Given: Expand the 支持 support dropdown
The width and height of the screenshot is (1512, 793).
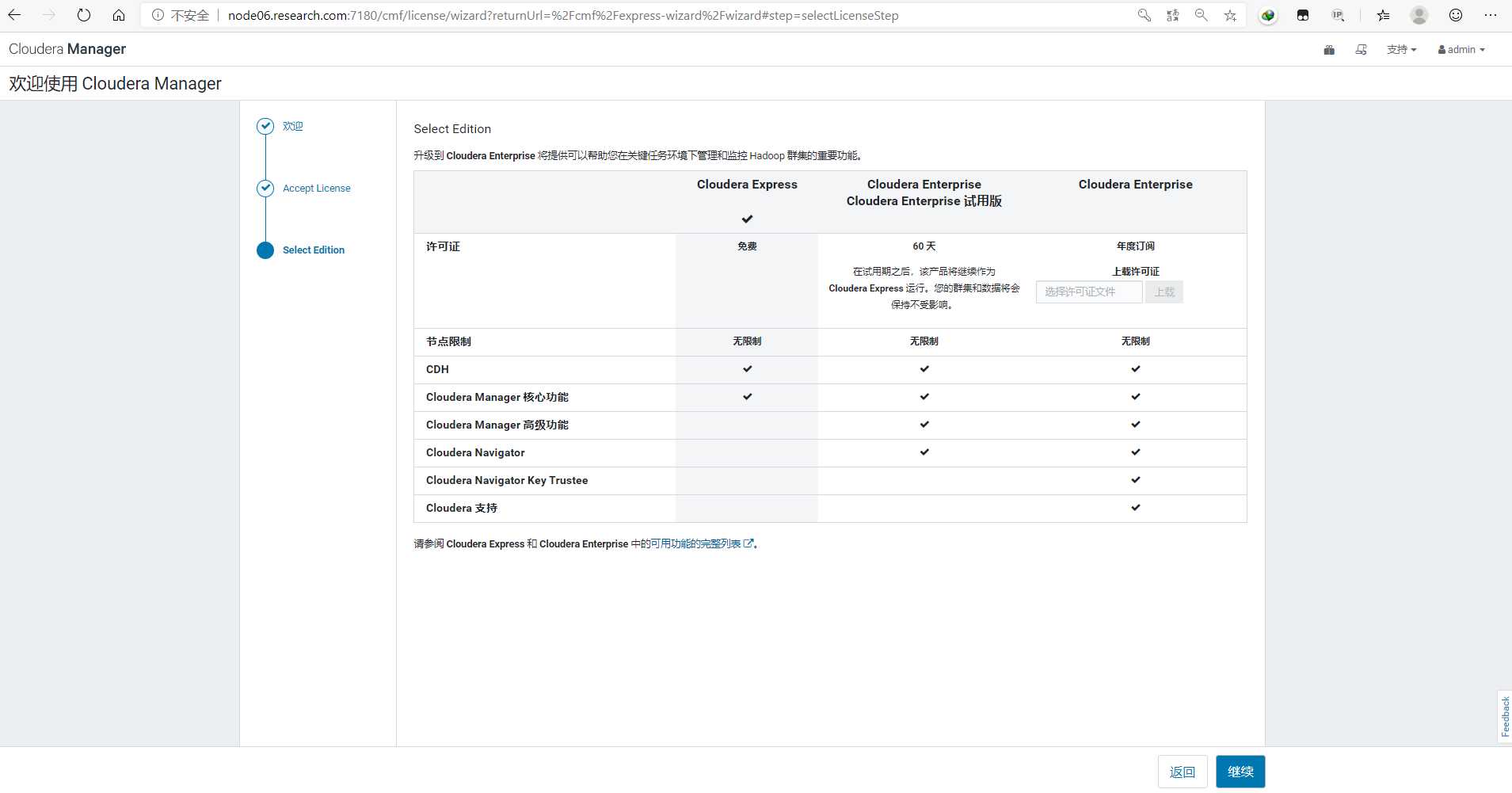Looking at the screenshot, I should [x=1401, y=50].
